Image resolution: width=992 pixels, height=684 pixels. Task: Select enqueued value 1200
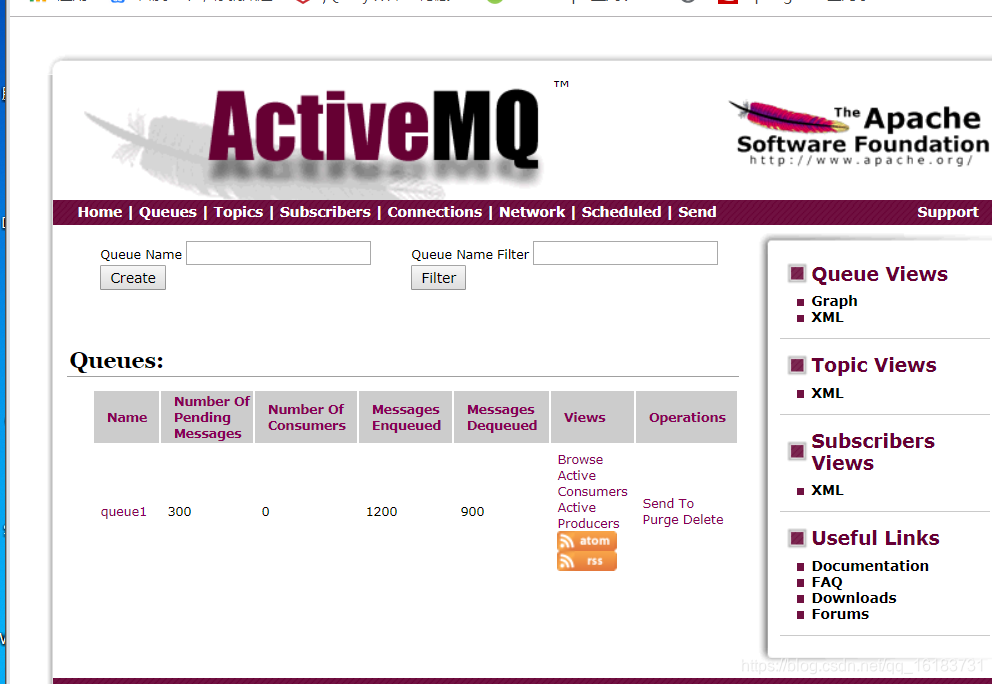click(x=381, y=511)
